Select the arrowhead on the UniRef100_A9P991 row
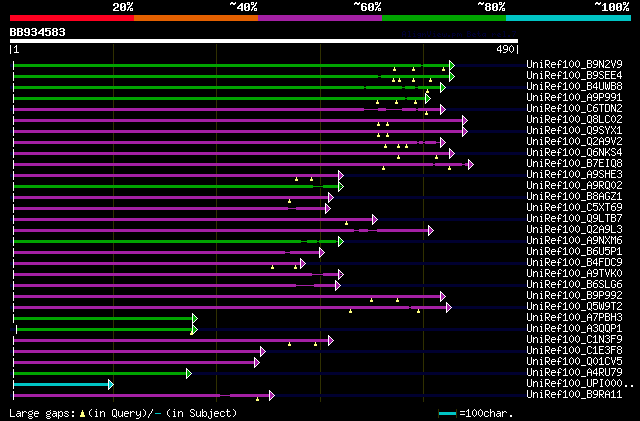Screen dimensions: 640x421 (428, 98)
